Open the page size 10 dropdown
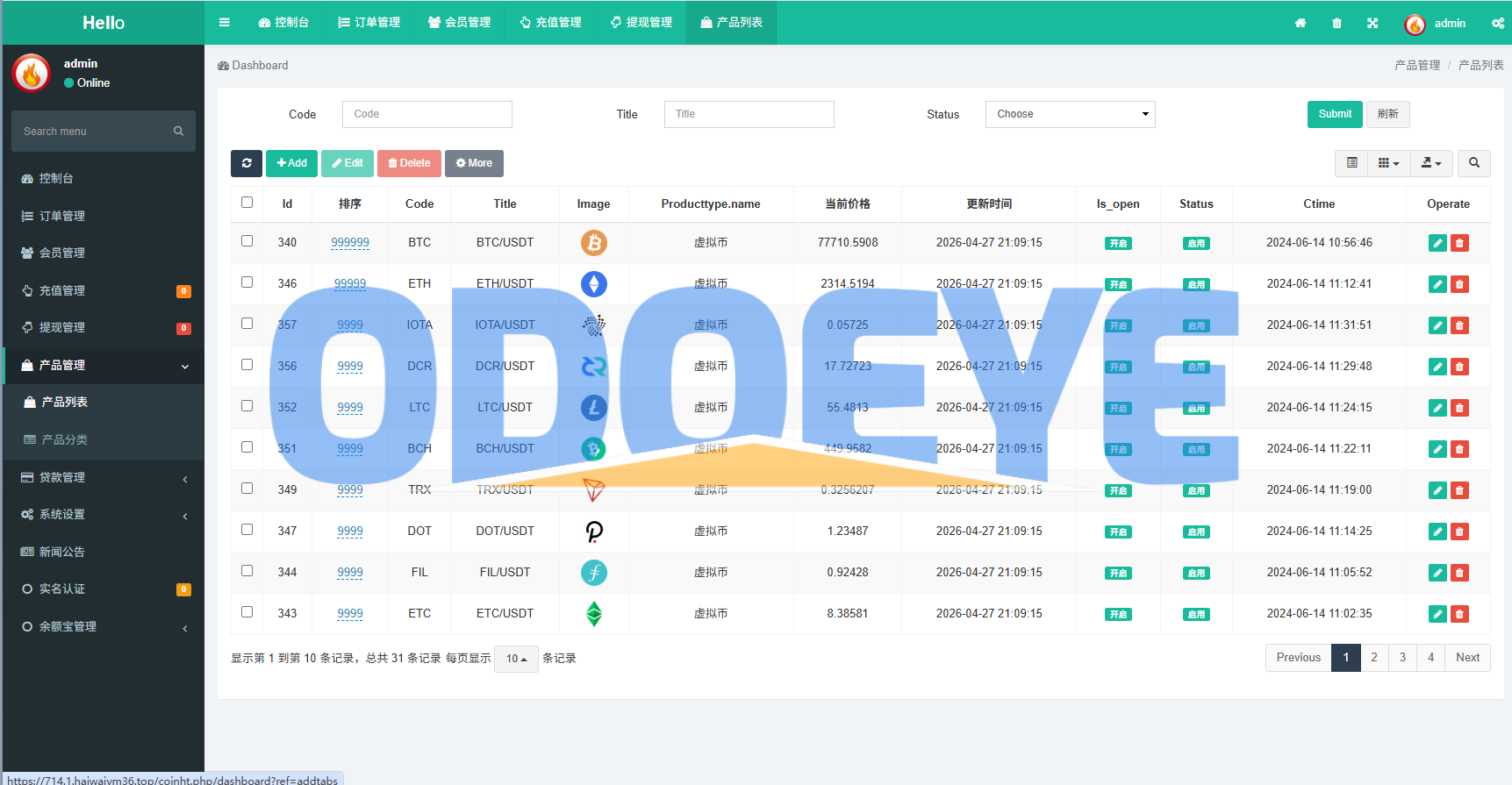Screen dimensions: 1512x785 pyautogui.click(x=516, y=659)
